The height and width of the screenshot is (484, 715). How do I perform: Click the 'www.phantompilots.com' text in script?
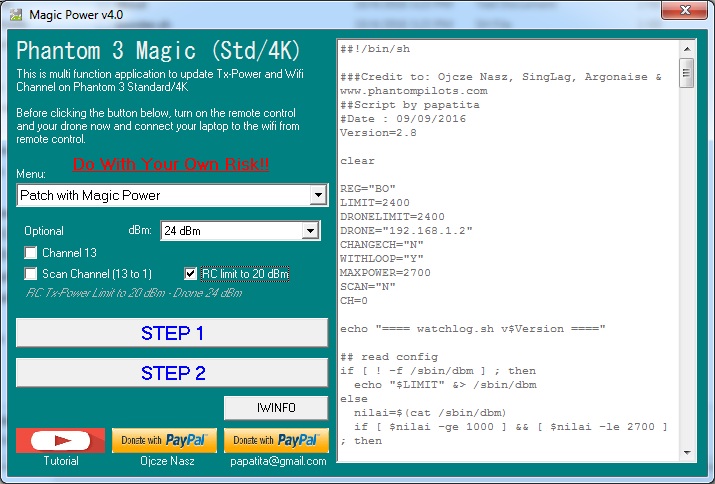click(414, 91)
